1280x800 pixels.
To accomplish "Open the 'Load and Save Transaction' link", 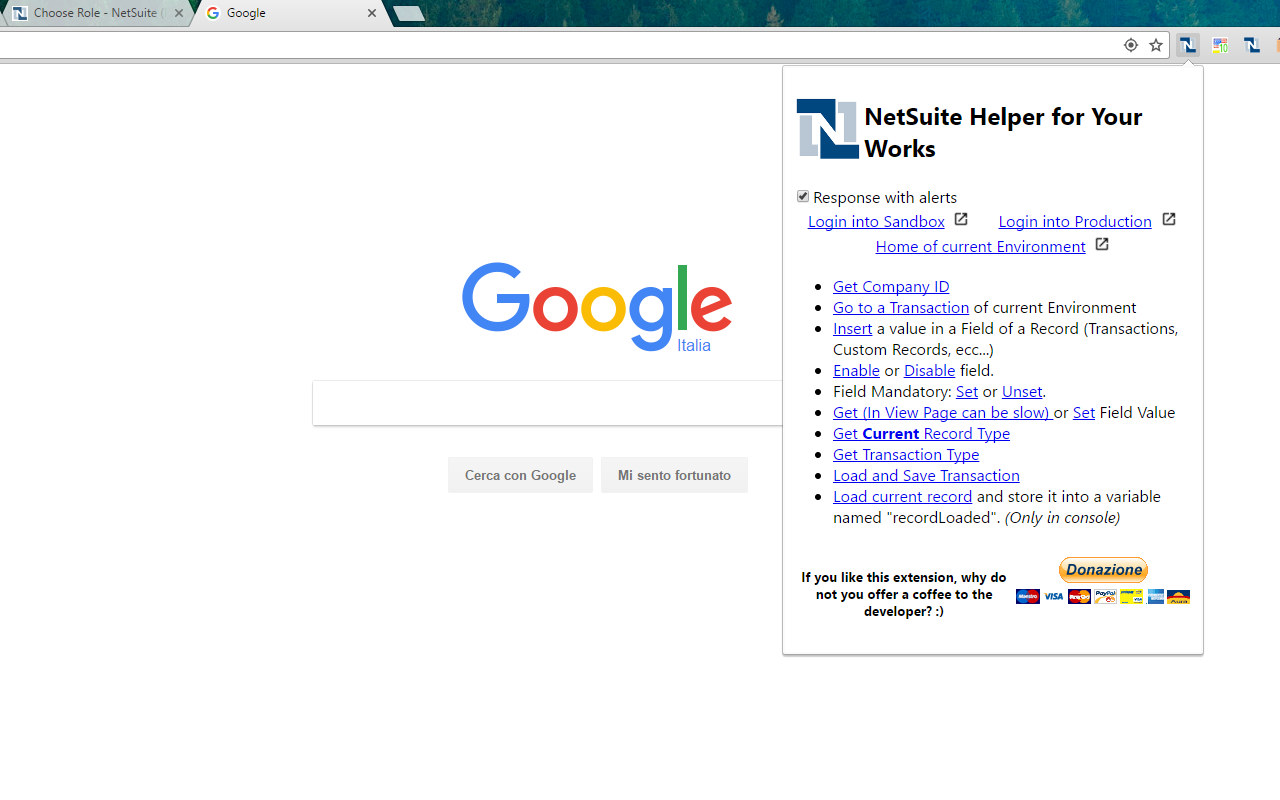I will tap(926, 475).
